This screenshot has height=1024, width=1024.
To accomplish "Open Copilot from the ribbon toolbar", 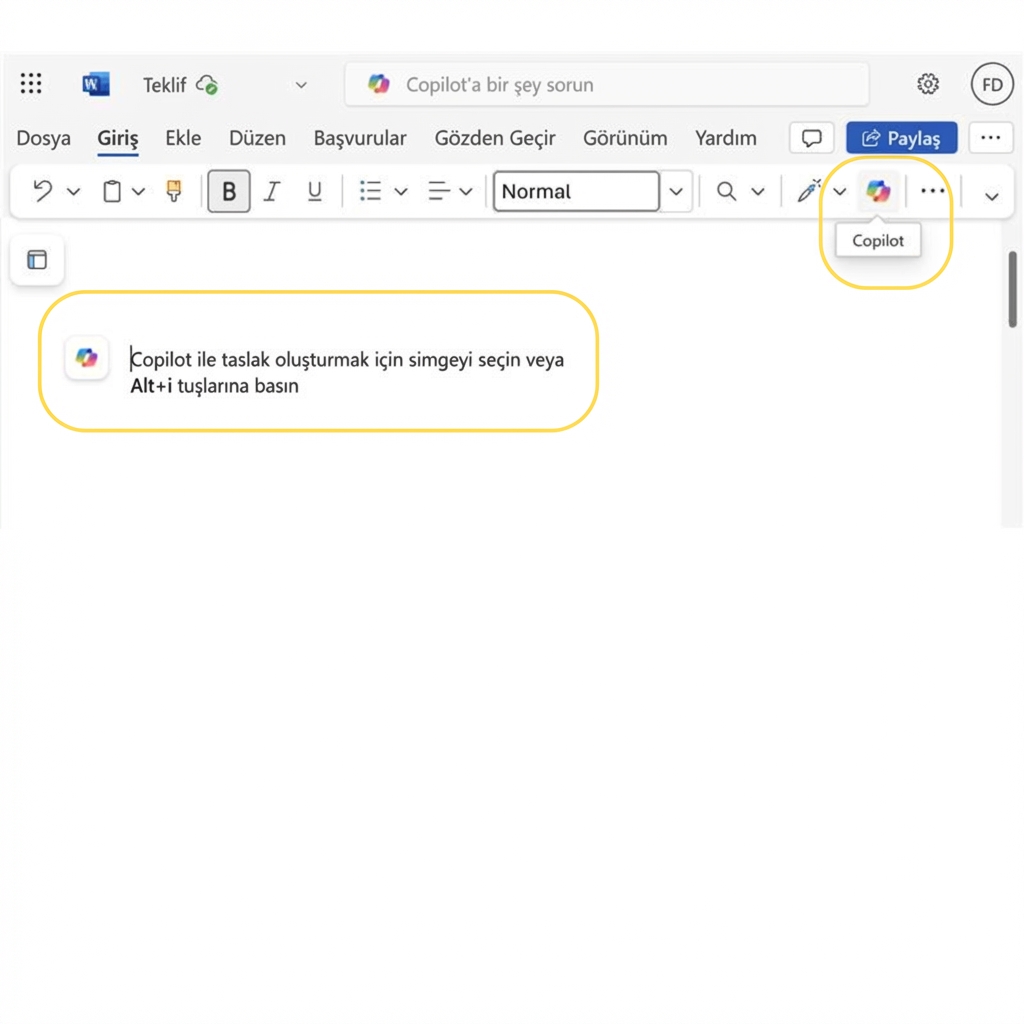I will pyautogui.click(x=878, y=191).
